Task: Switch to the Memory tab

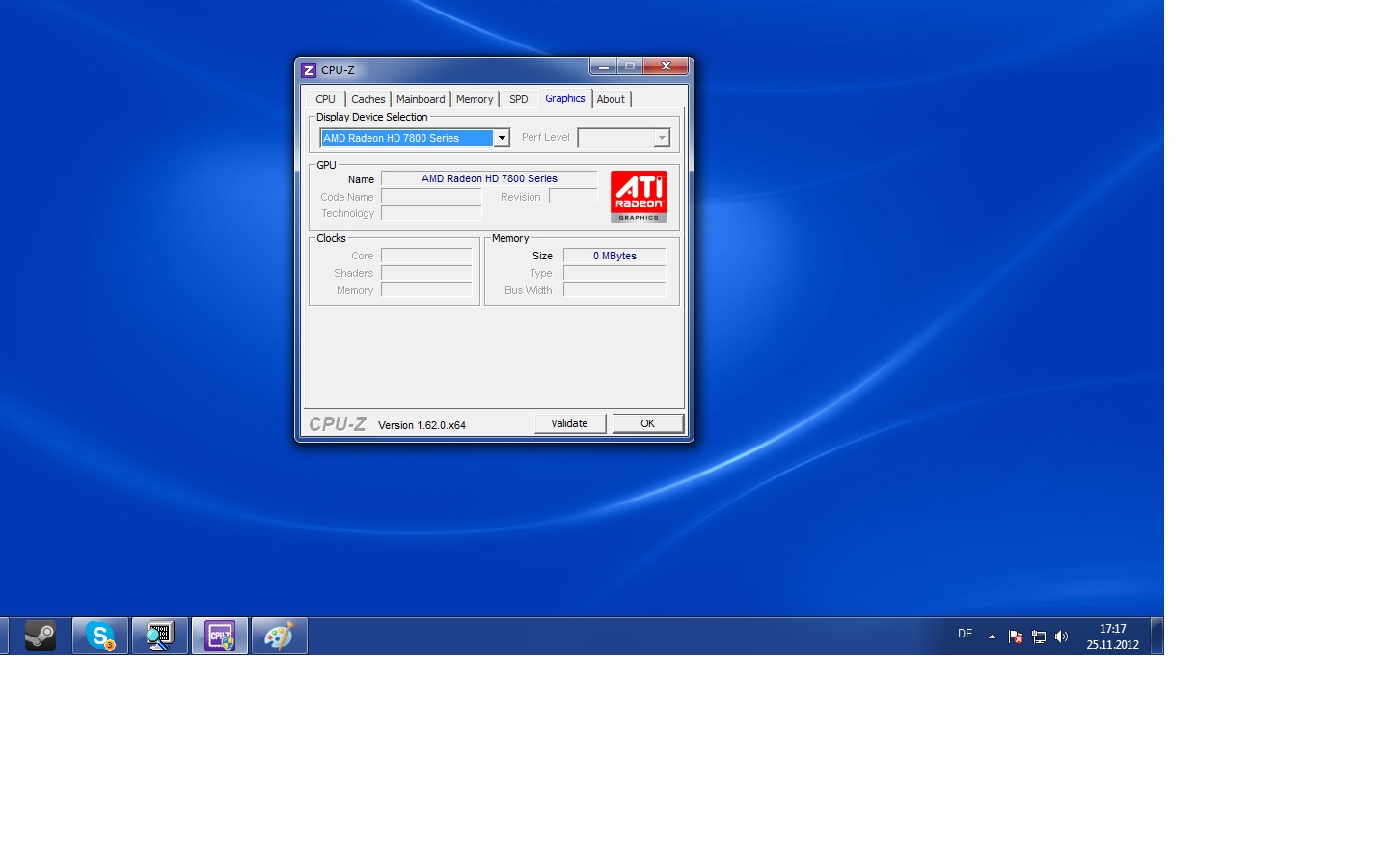Action: point(475,99)
